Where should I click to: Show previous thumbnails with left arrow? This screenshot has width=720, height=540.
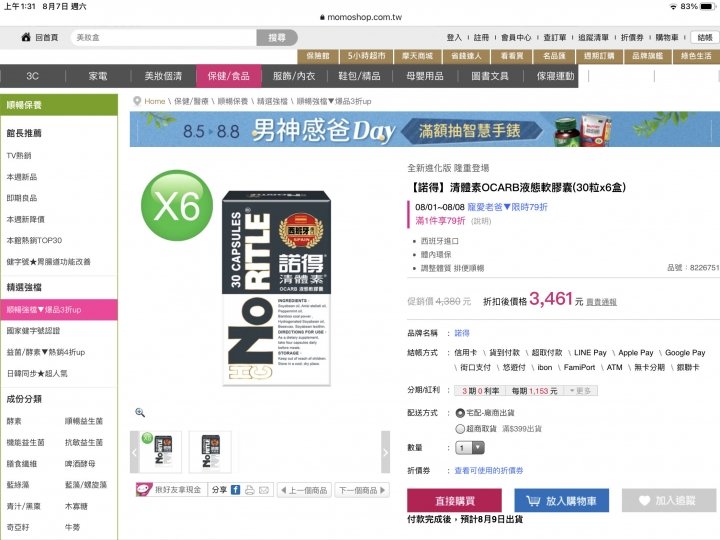(135, 452)
